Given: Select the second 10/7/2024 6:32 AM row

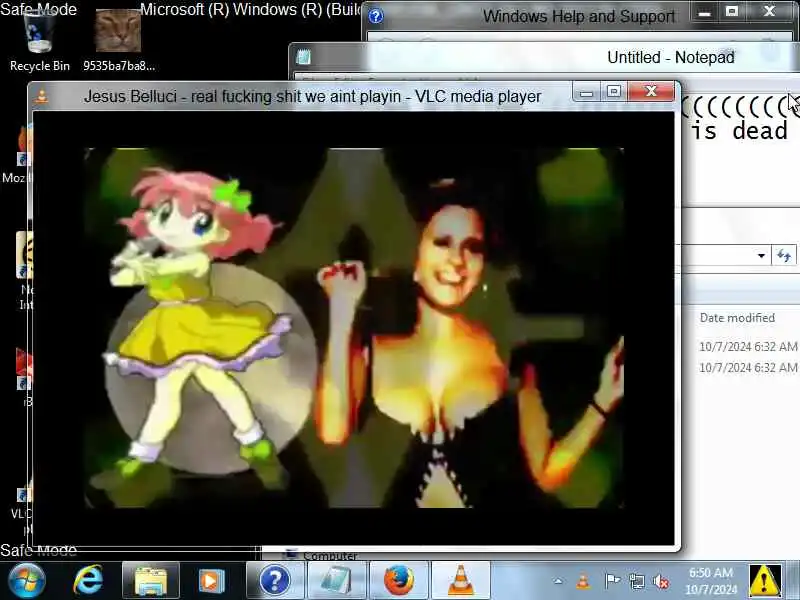Looking at the screenshot, I should [747, 367].
